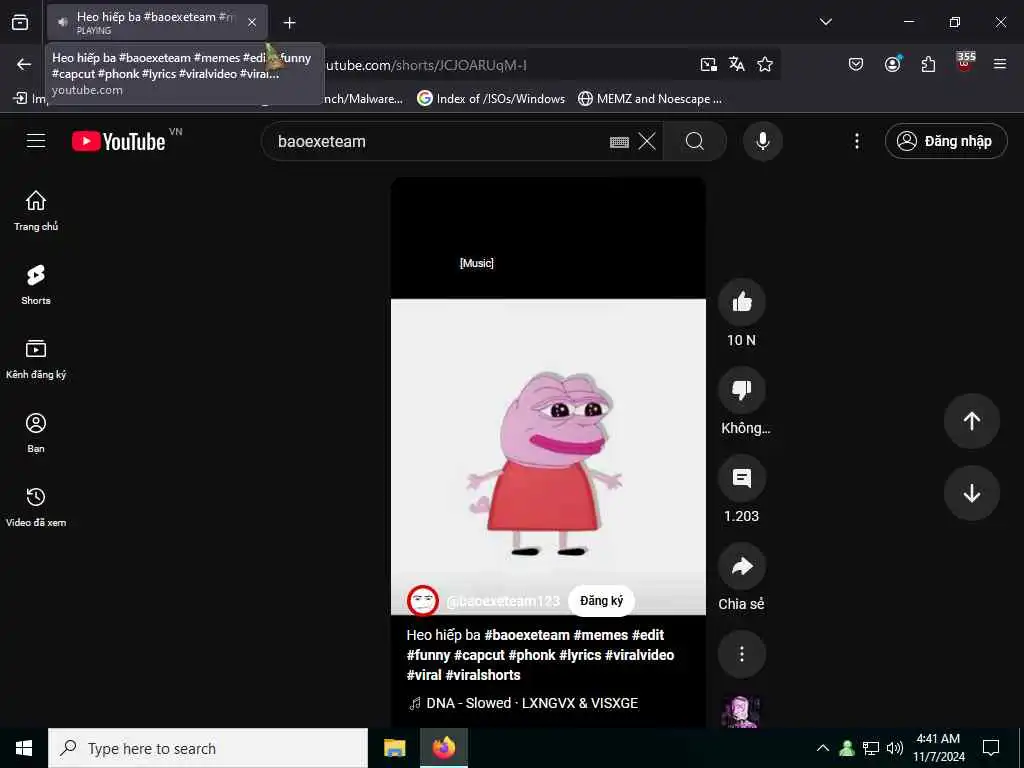Bookmark the page with the star icon

[x=765, y=64]
